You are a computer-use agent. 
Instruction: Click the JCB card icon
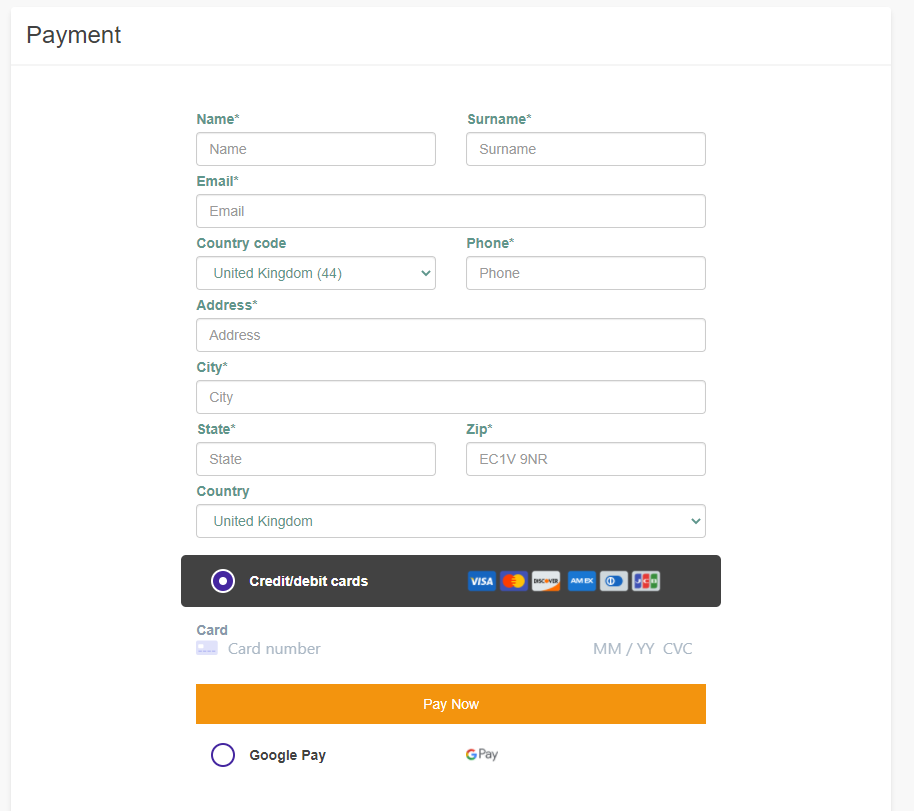[646, 581]
